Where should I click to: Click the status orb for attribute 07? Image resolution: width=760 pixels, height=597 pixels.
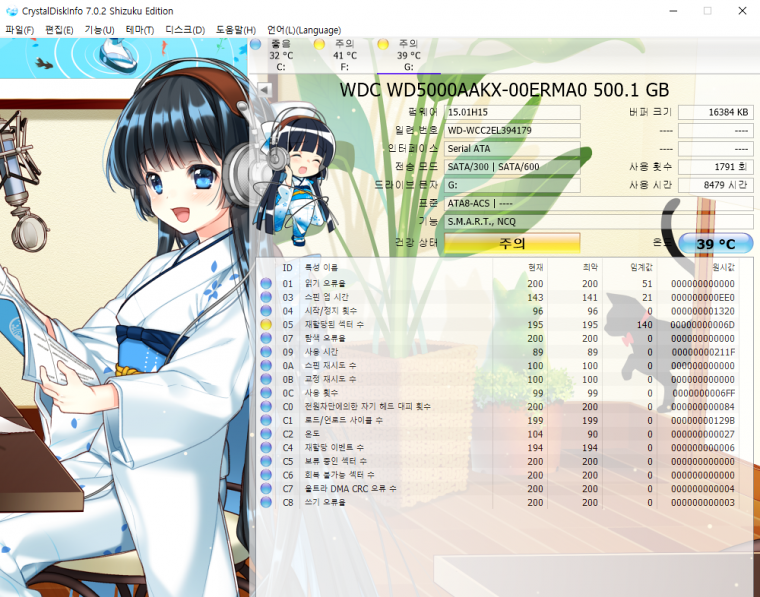(266, 338)
